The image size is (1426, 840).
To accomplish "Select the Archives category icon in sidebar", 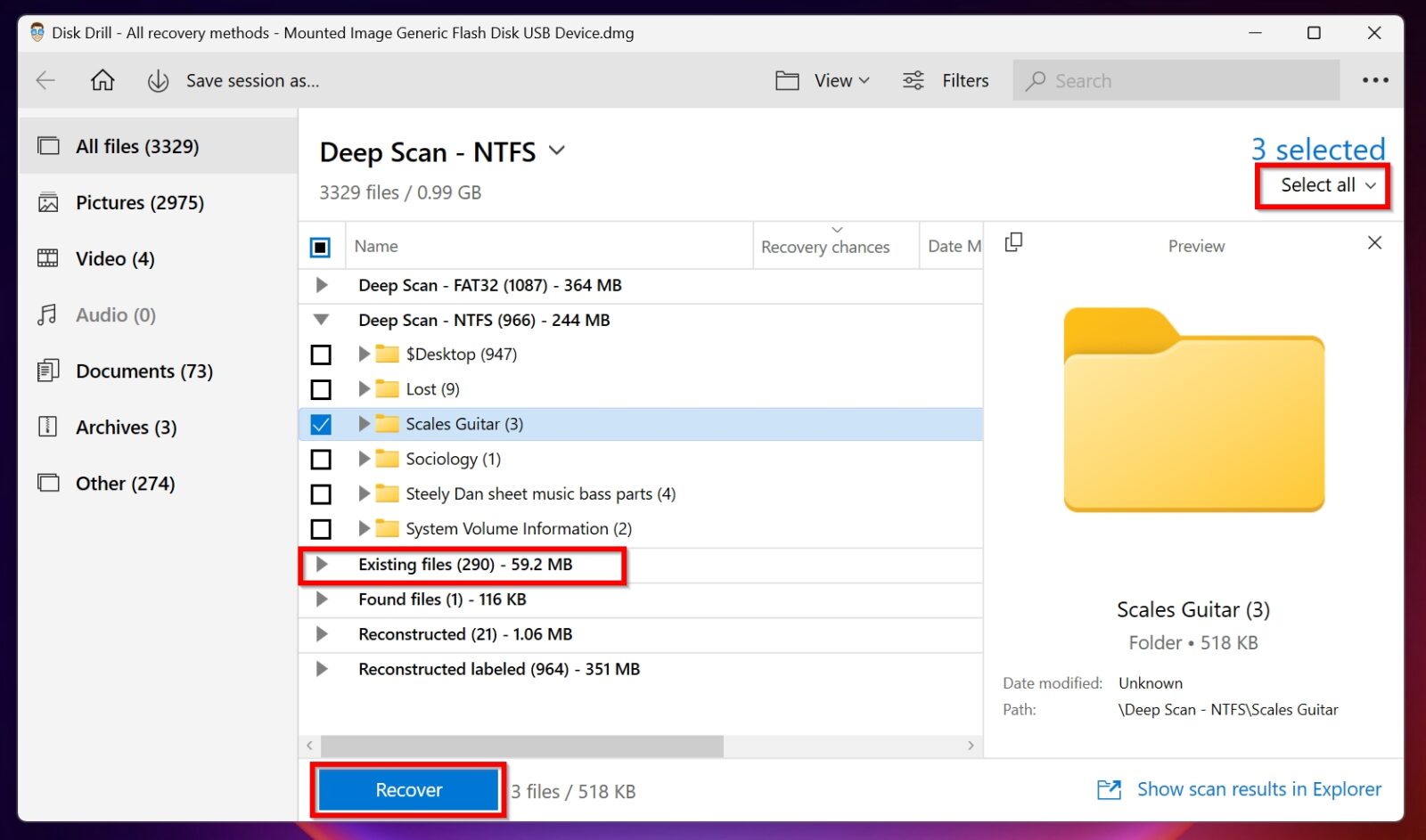I will [48, 427].
